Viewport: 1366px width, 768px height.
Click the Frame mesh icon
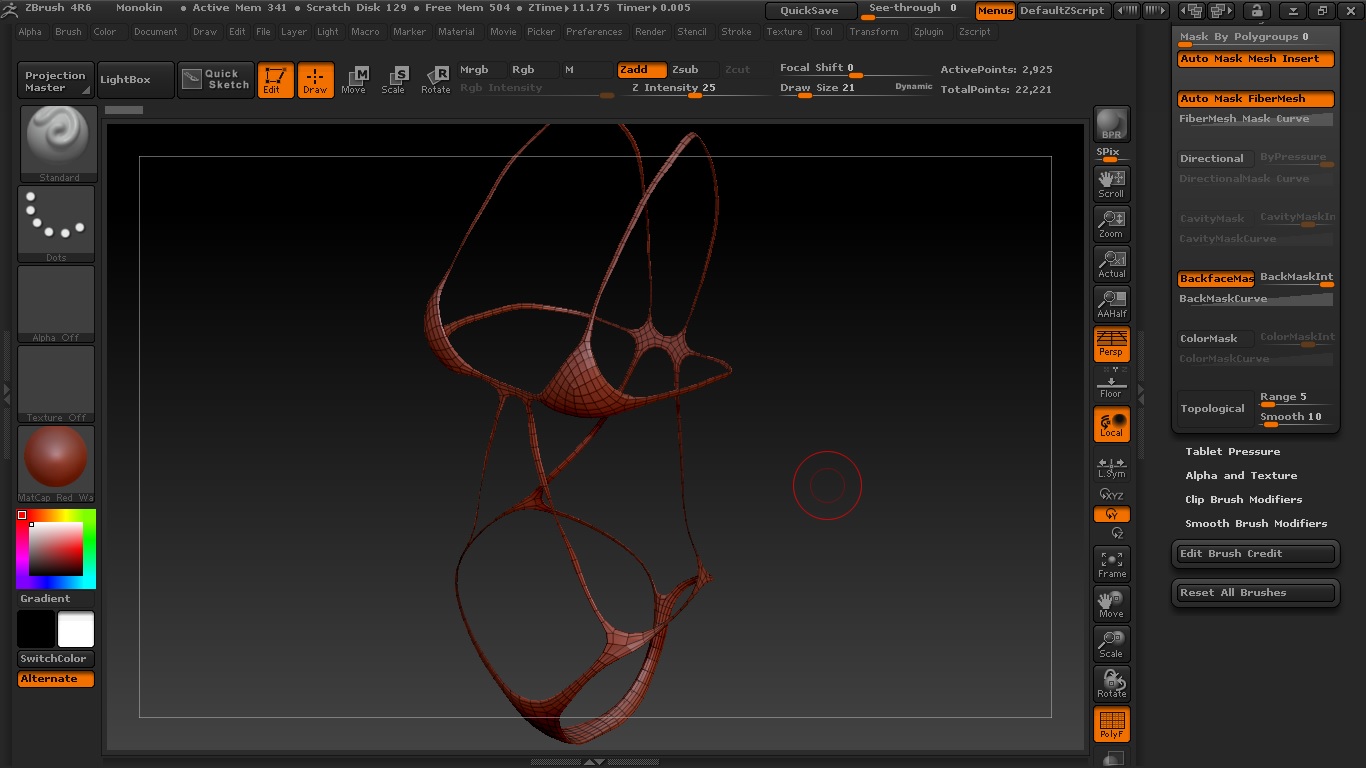click(1111, 564)
